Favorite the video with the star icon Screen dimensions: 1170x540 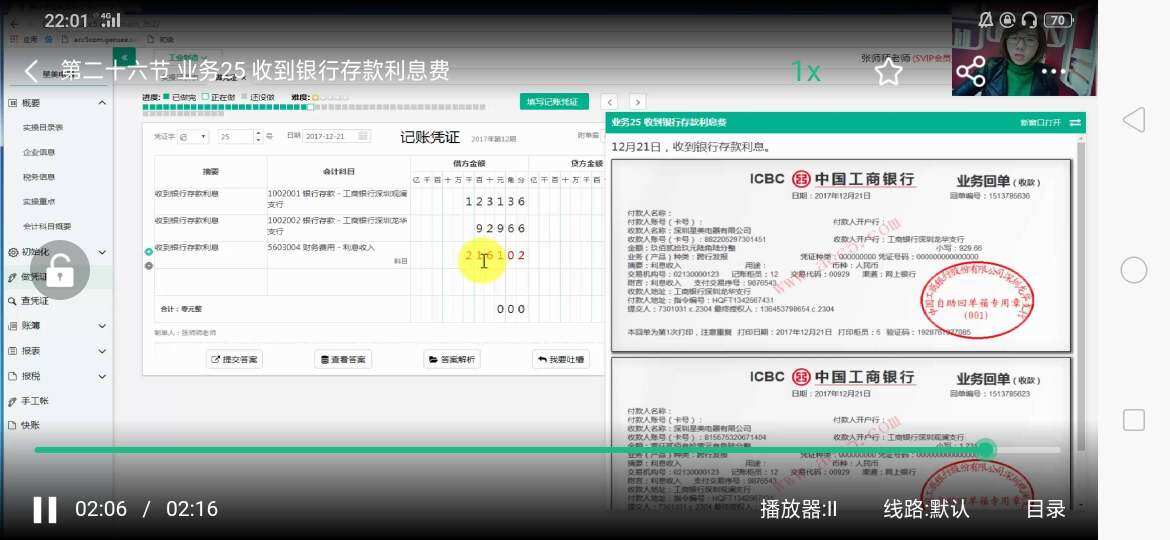click(x=889, y=72)
